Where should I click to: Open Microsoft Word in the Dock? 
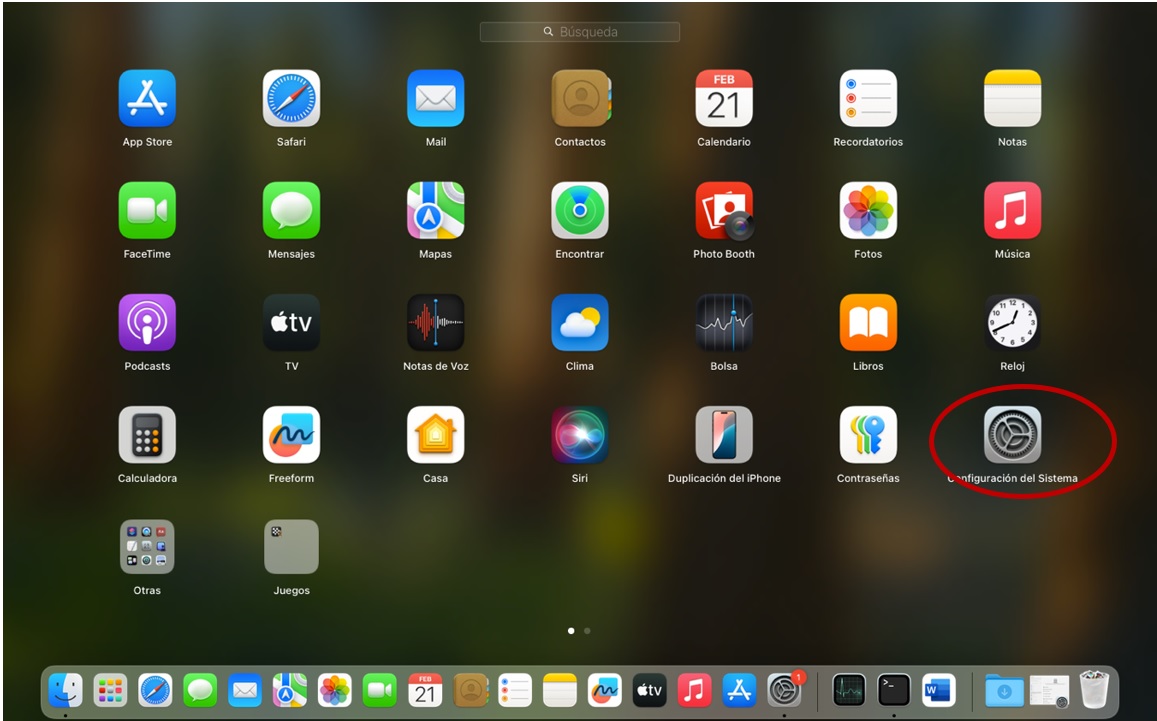938,690
